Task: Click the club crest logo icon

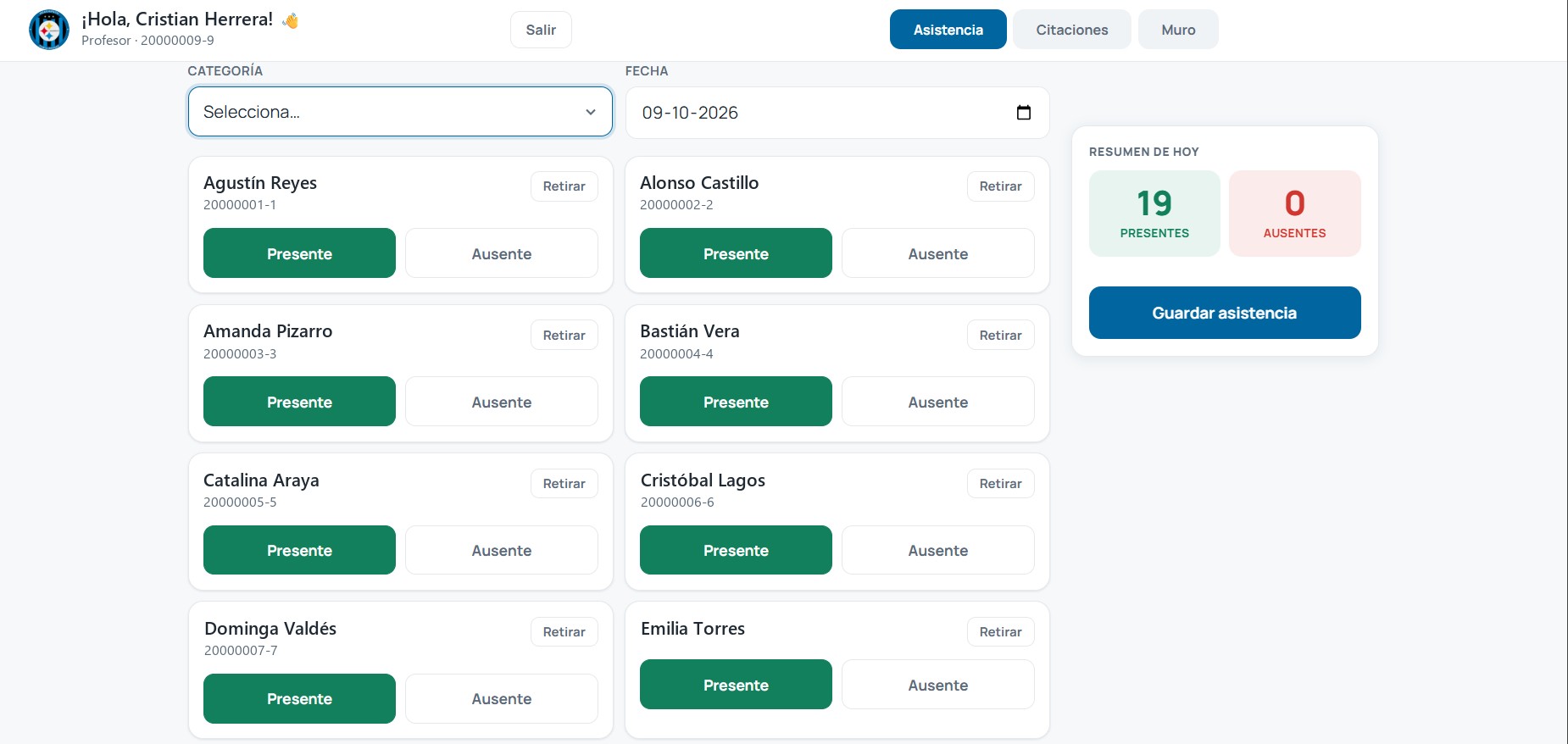Action: click(x=49, y=30)
